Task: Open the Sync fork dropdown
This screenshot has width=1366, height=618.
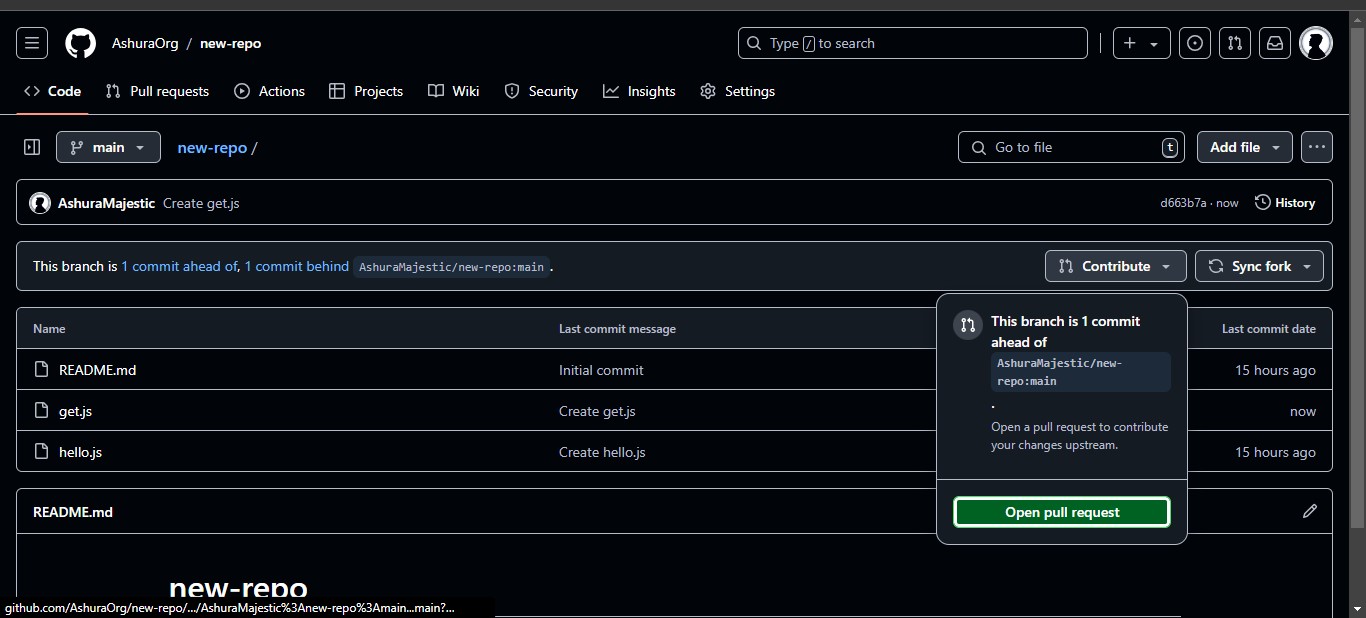Action: [x=1260, y=266]
